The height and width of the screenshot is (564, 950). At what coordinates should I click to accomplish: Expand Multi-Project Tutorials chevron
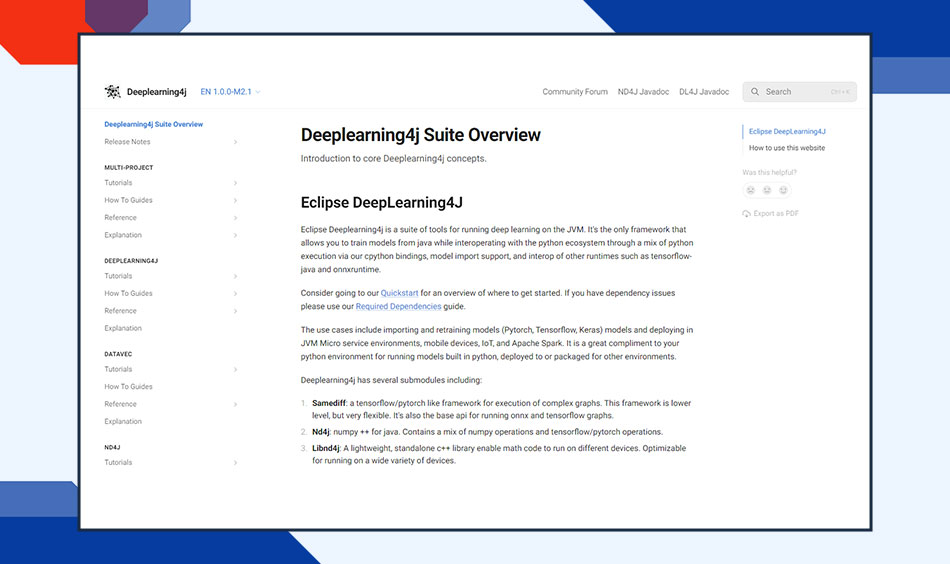[x=236, y=183]
